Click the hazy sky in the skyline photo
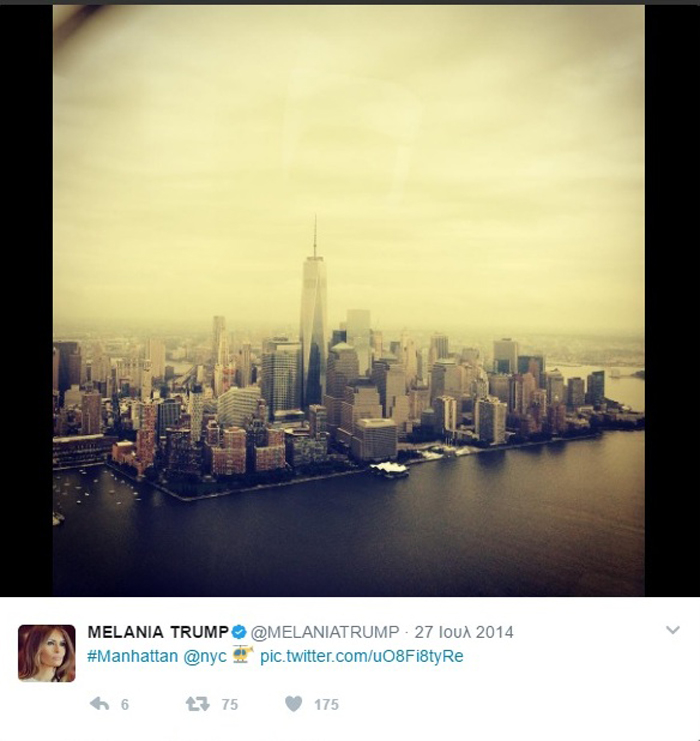Viewport: 700px width, 741px height. click(349, 142)
